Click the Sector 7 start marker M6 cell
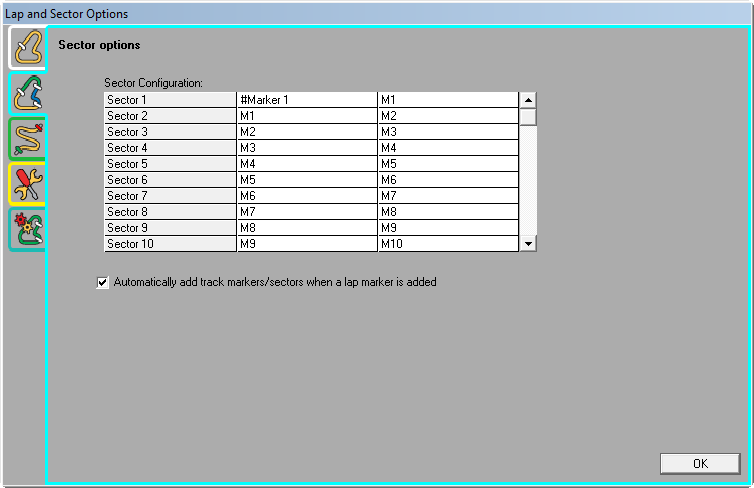The width and height of the screenshot is (754, 488). tap(307, 196)
